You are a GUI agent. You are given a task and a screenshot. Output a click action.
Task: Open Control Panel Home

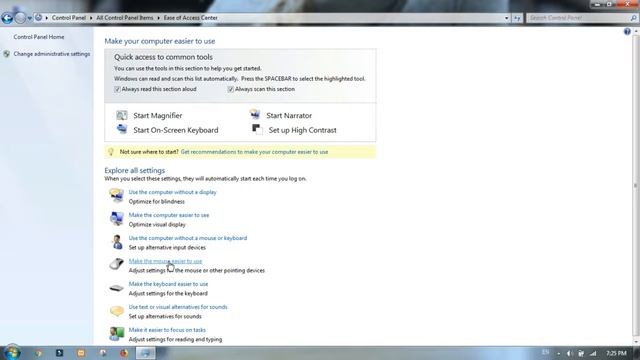click(x=39, y=37)
